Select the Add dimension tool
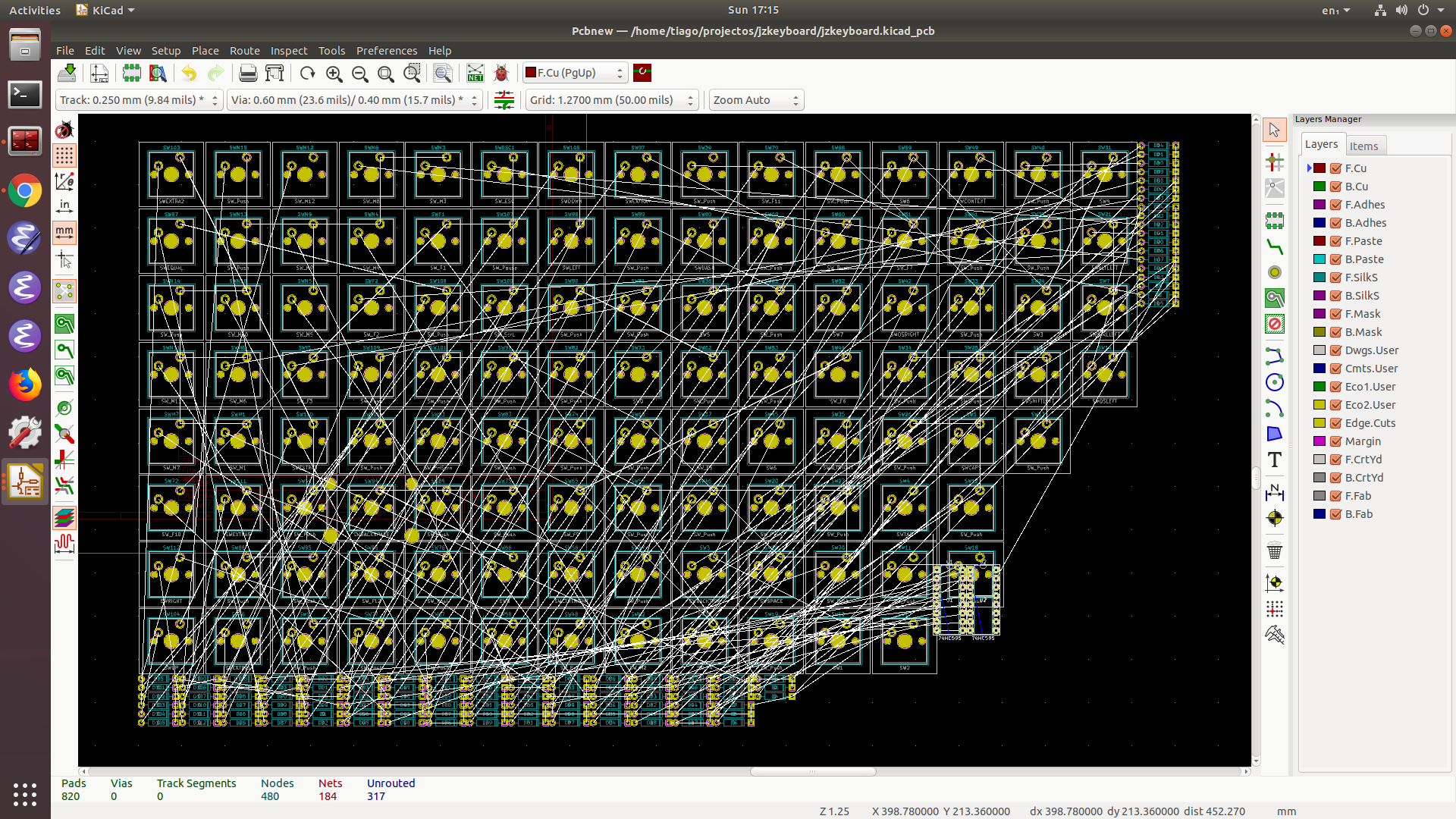 pyautogui.click(x=1275, y=493)
